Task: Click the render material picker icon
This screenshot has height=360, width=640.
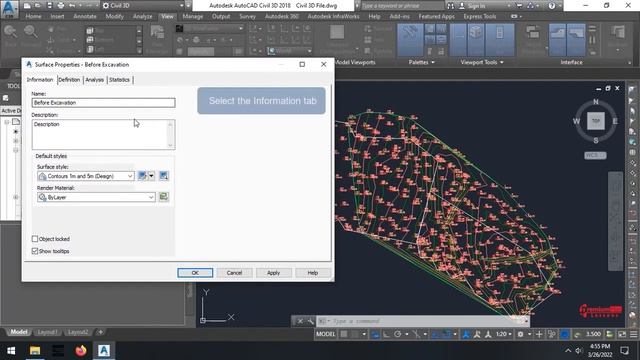Action: coord(164,197)
